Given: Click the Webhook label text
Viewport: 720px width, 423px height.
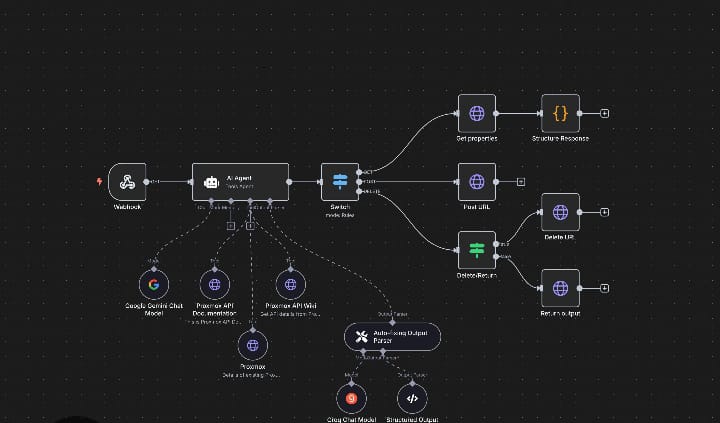Looking at the screenshot, I should pos(127,207).
